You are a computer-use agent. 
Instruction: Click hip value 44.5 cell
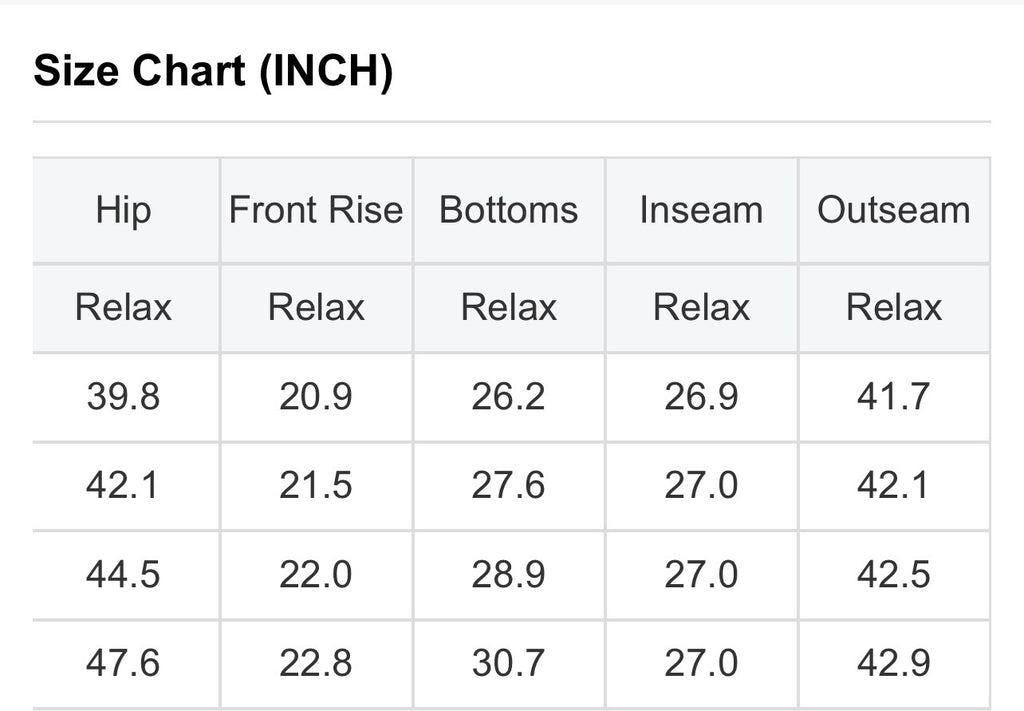pyautogui.click(x=124, y=575)
